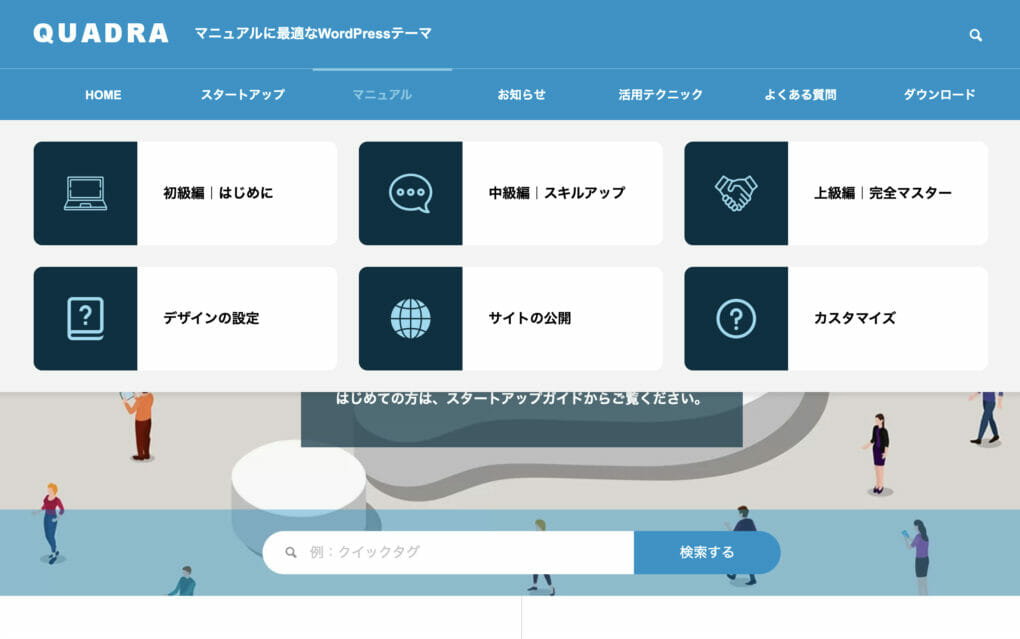Click the magnifier icon inside the search bar

289,551
